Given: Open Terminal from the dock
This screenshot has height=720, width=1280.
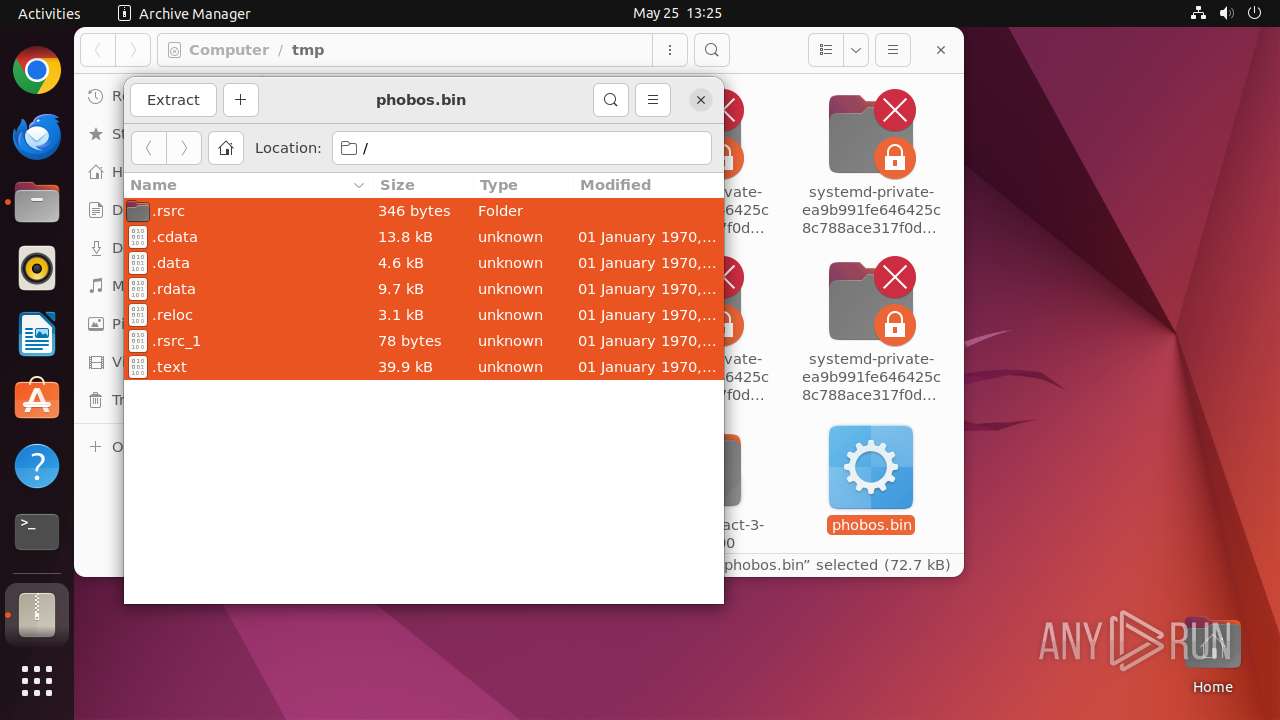Looking at the screenshot, I should pos(37,532).
